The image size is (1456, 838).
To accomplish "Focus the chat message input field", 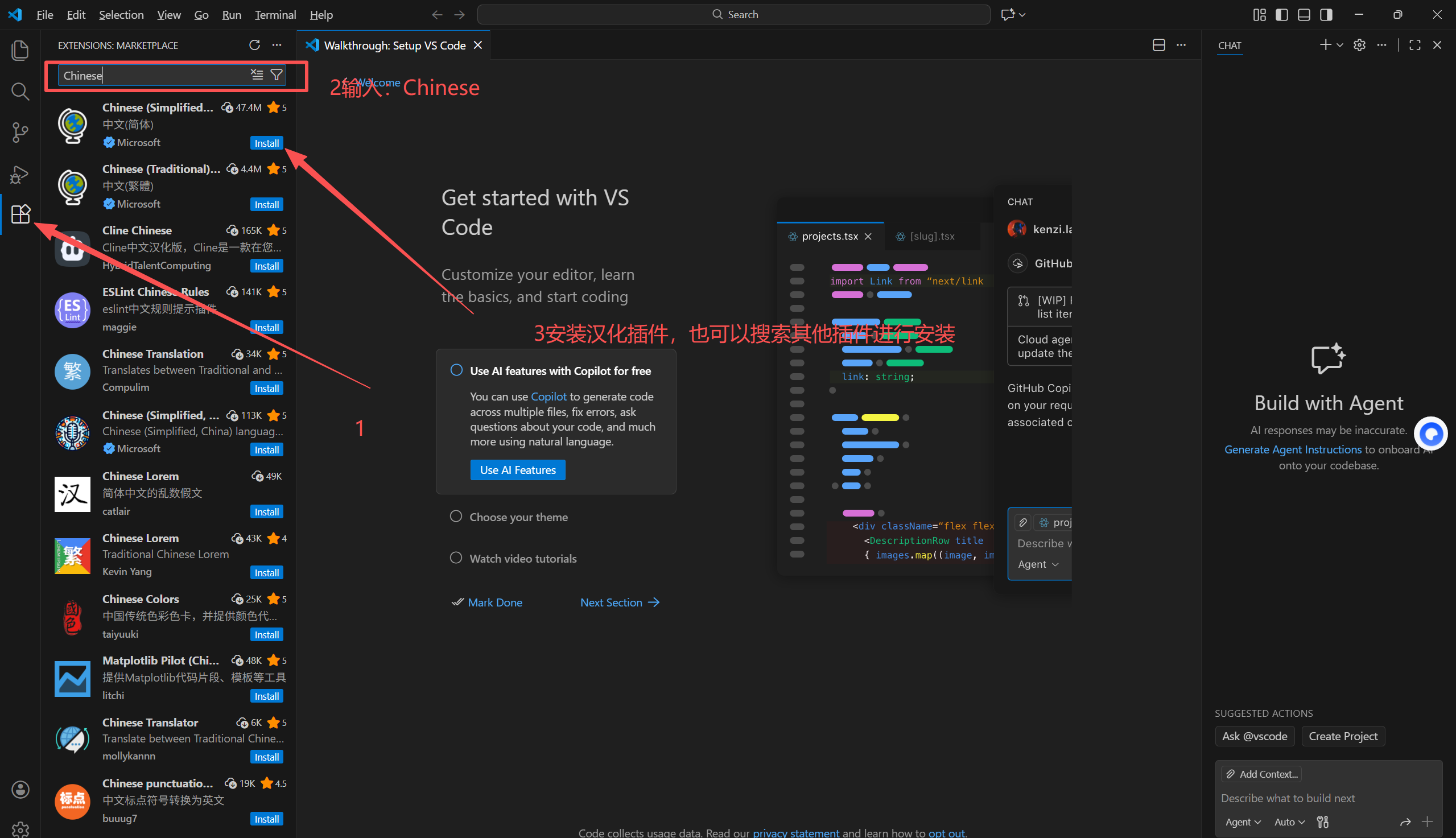I will tap(1328, 798).
